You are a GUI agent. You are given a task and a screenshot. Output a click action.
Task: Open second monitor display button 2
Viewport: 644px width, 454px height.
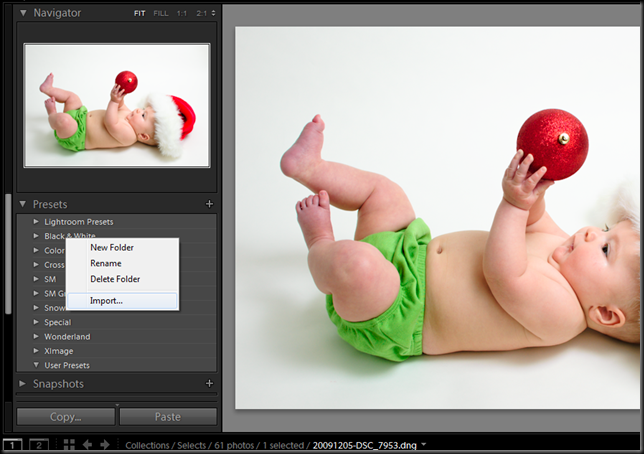point(39,445)
